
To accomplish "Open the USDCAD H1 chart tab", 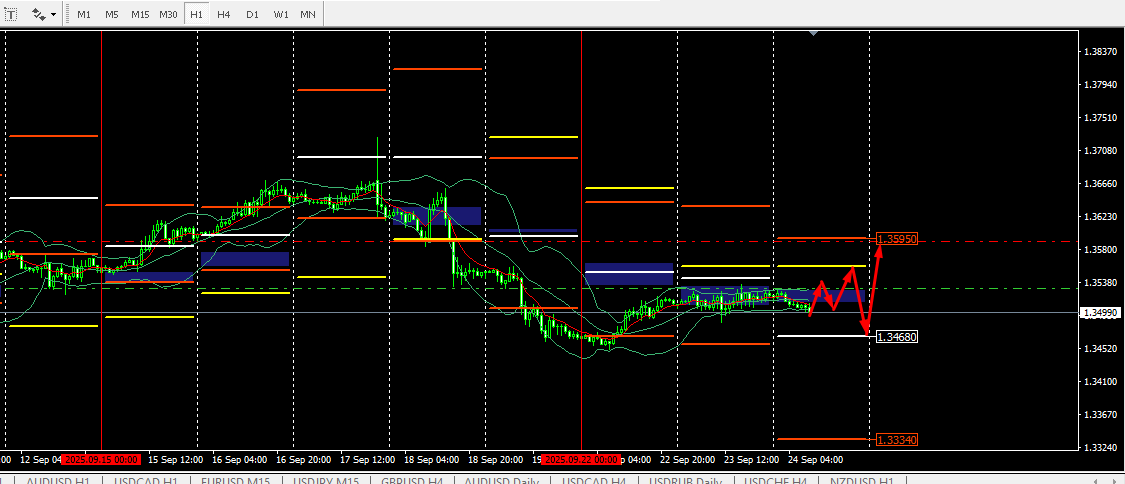I will pos(146,480).
